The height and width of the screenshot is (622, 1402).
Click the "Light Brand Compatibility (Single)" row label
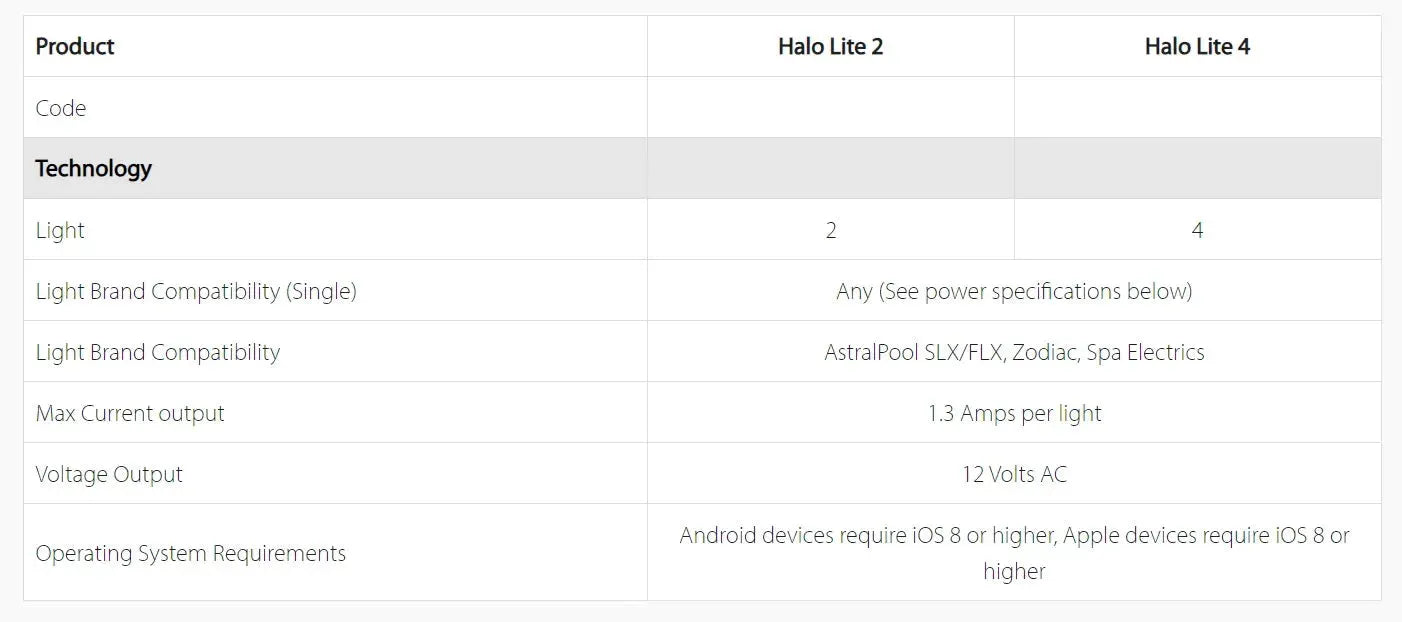196,291
